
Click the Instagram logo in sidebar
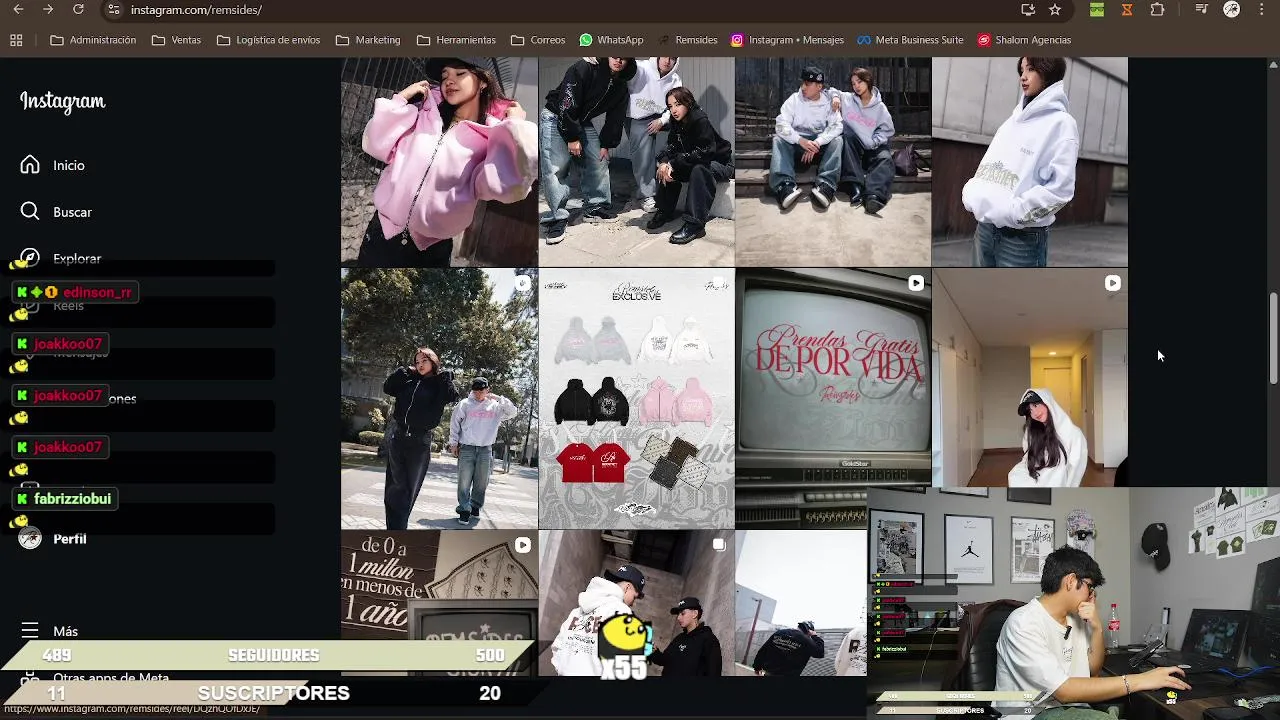click(62, 102)
